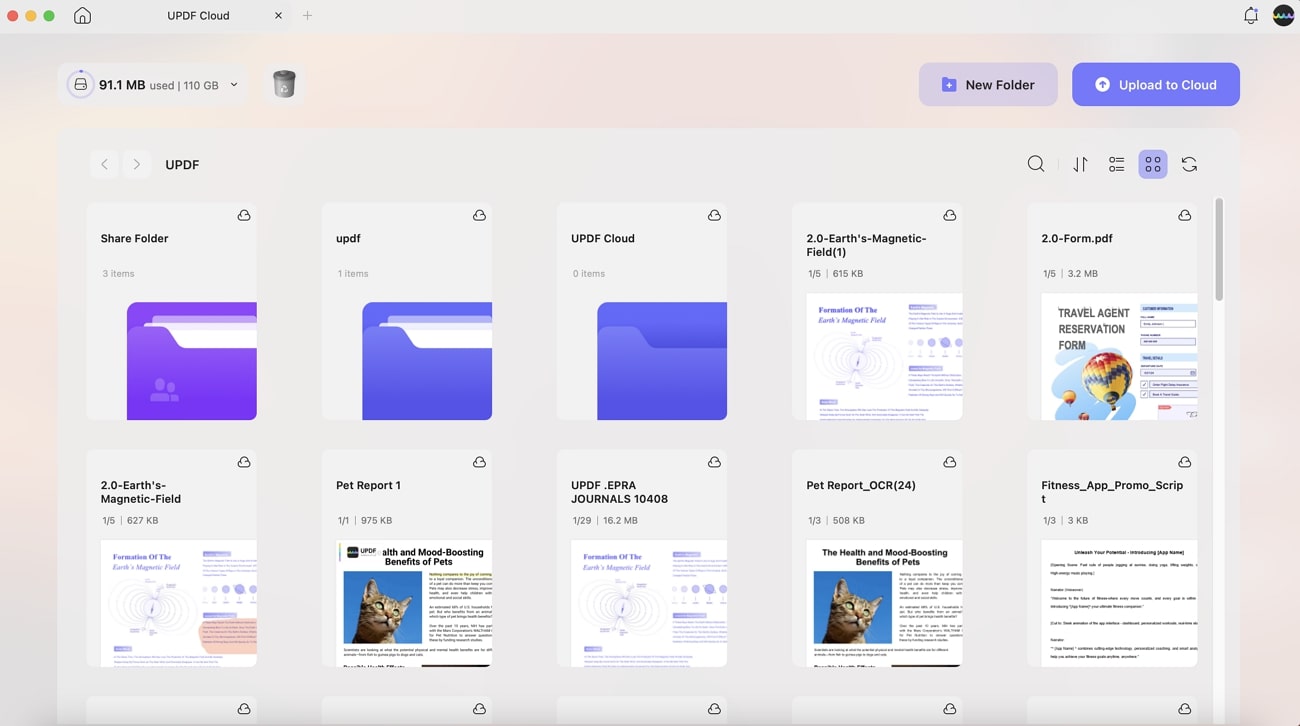The width and height of the screenshot is (1300, 726).
Task: Click Upload to Cloud button
Action: point(1156,85)
